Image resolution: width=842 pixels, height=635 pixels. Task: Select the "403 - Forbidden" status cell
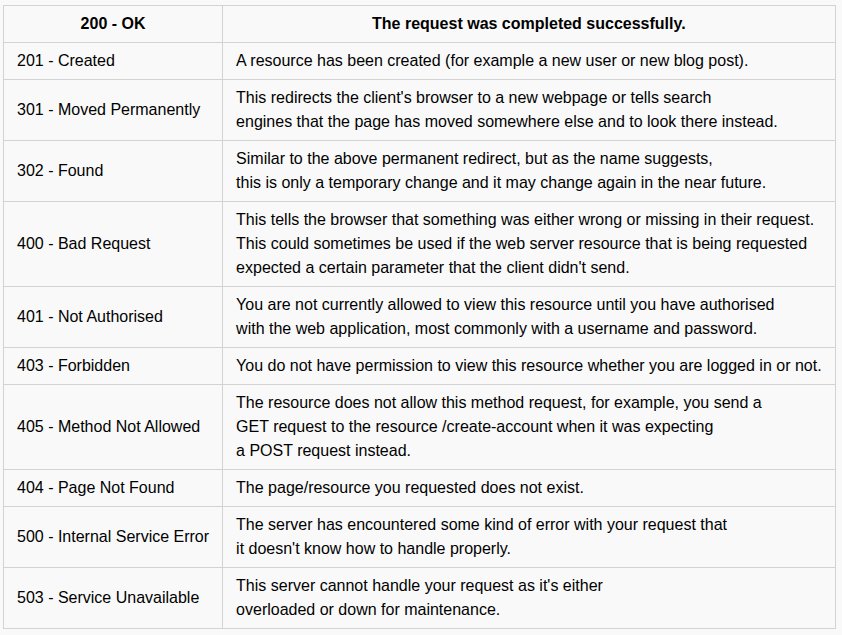(x=74, y=366)
